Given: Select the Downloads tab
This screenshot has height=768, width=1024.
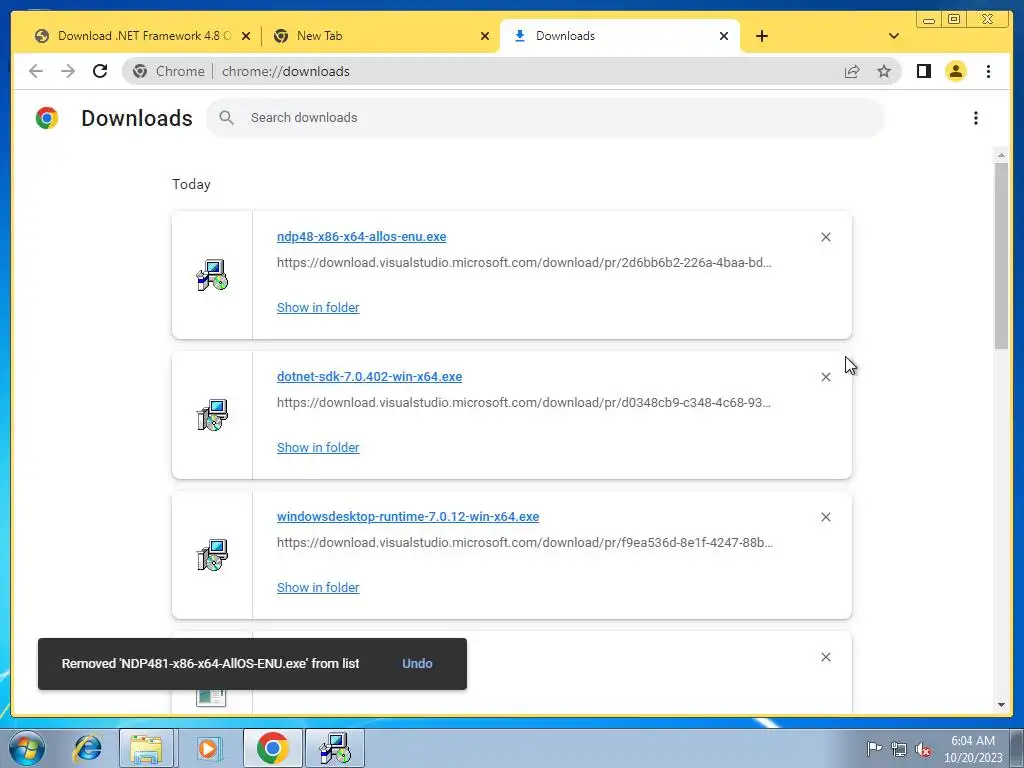Looking at the screenshot, I should [x=619, y=36].
